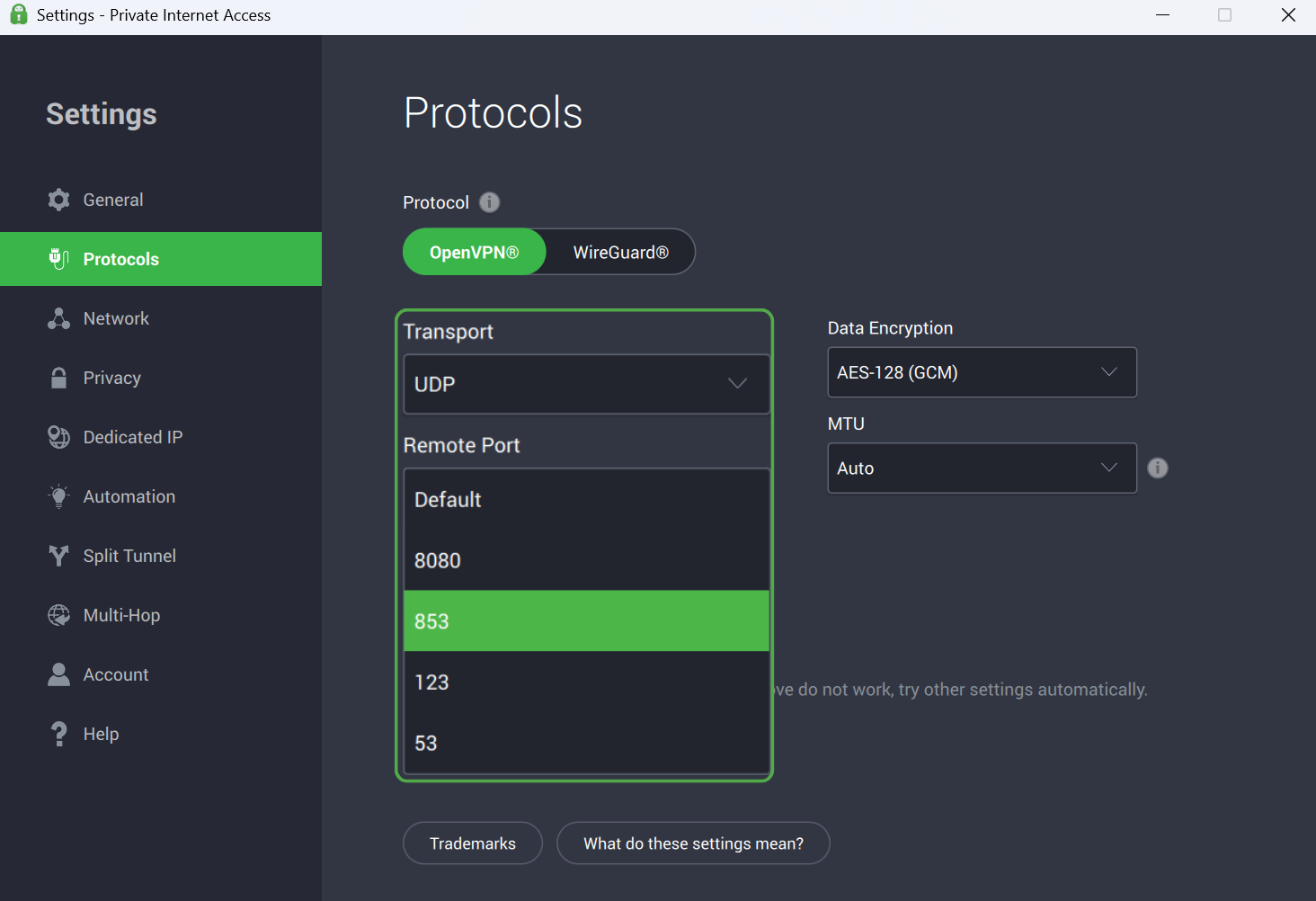The width and height of the screenshot is (1316, 901).
Task: Open the Transport UDP dropdown
Action: pyautogui.click(x=587, y=384)
